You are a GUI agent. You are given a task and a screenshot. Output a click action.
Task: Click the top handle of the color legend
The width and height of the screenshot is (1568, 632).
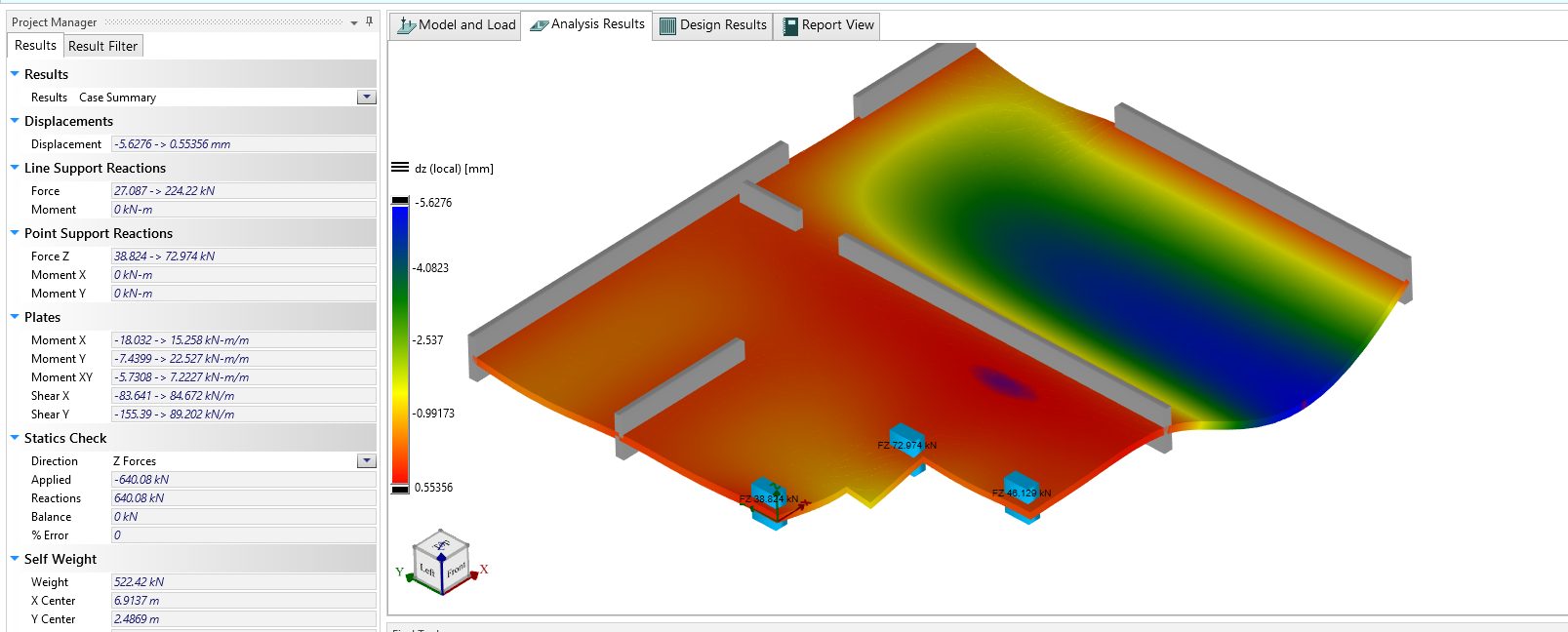click(x=400, y=201)
